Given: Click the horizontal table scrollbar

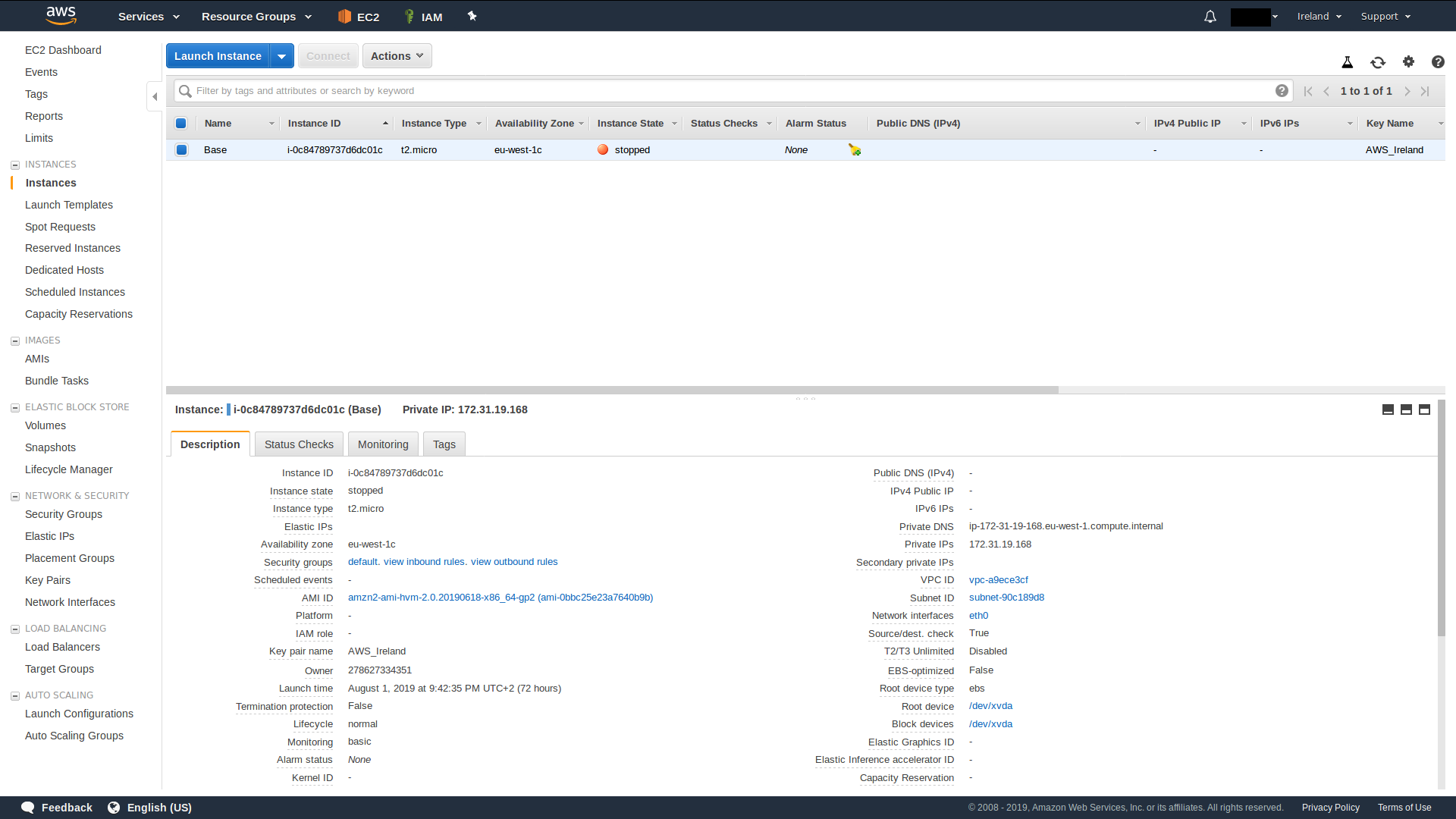Looking at the screenshot, I should tap(612, 390).
